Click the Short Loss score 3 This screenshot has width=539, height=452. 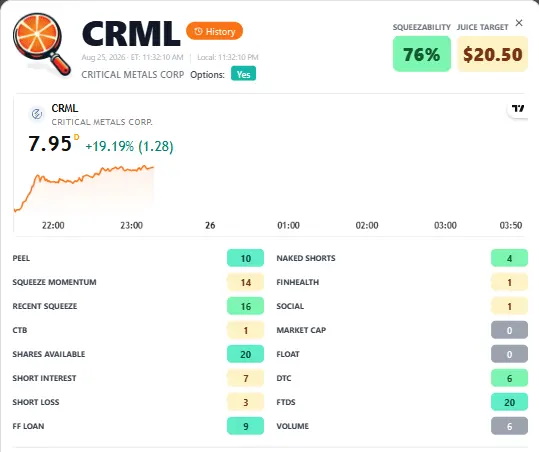coord(245,402)
